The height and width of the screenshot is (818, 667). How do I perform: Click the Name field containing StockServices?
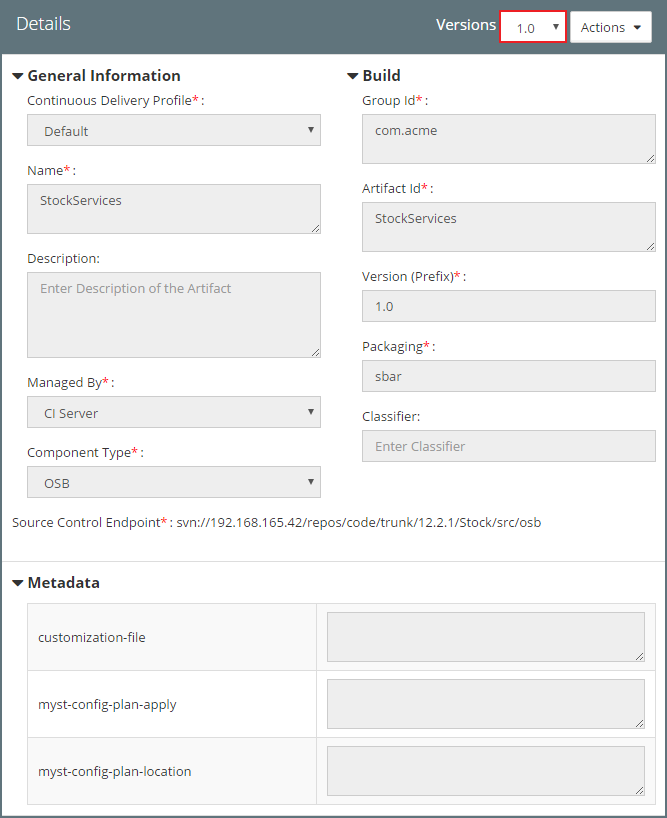pos(174,208)
